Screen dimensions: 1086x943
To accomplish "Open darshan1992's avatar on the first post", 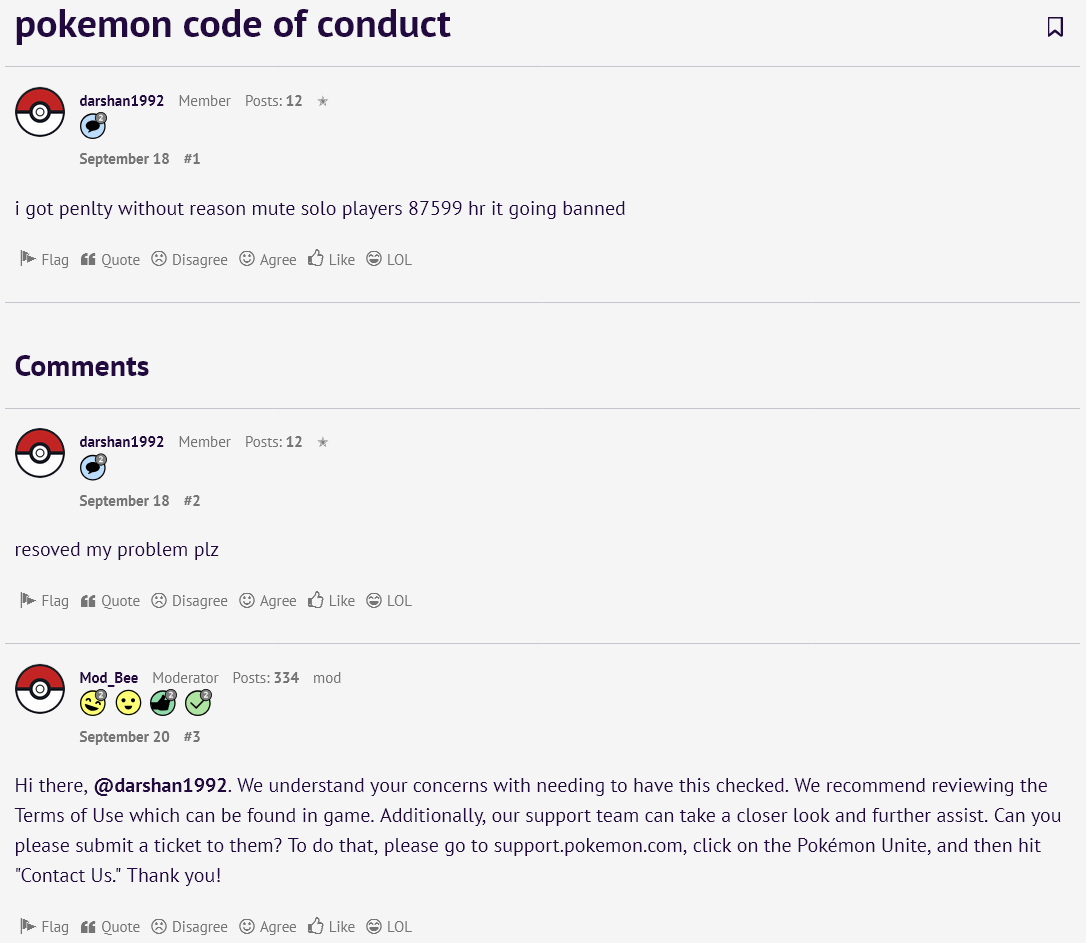I will tap(40, 111).
